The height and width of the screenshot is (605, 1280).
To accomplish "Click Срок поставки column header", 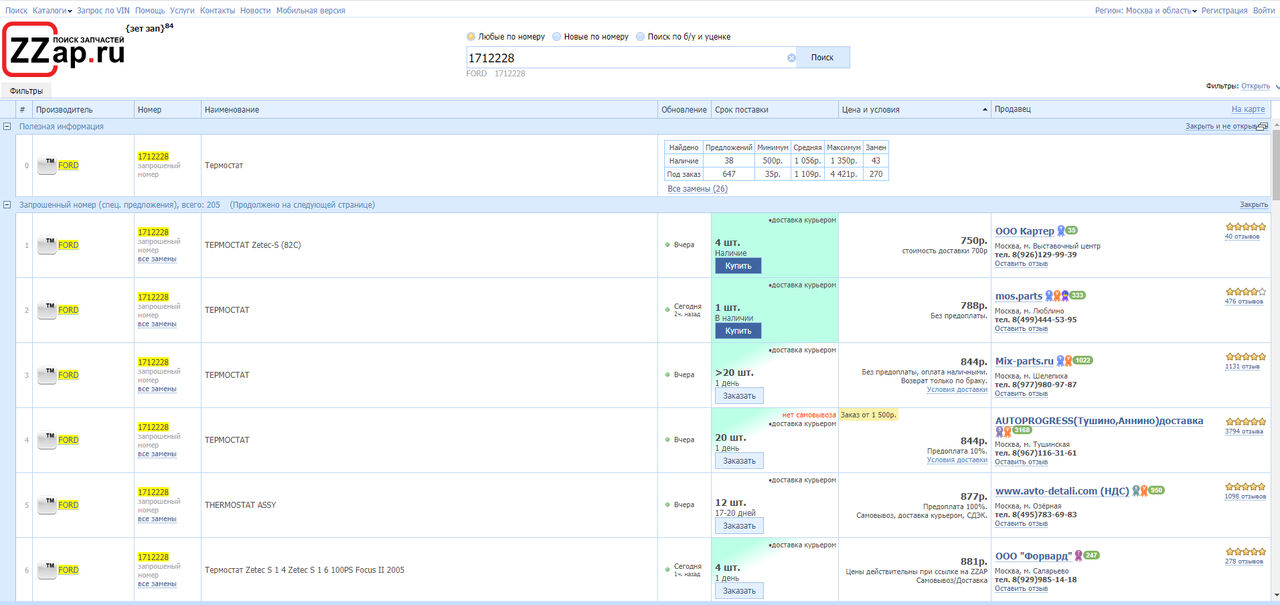I will (x=775, y=109).
